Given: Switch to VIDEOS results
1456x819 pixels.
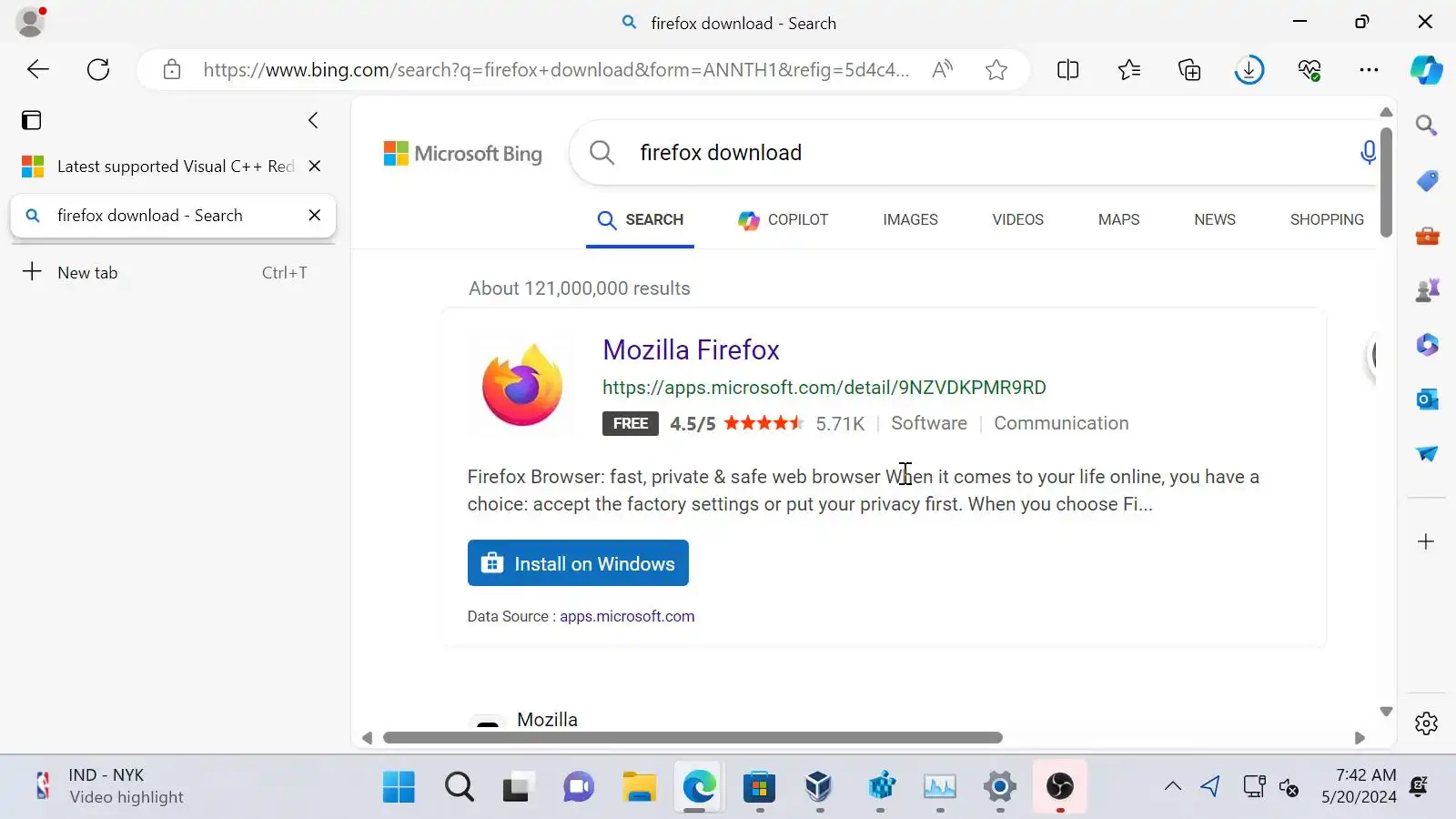Looking at the screenshot, I should point(1017,219).
